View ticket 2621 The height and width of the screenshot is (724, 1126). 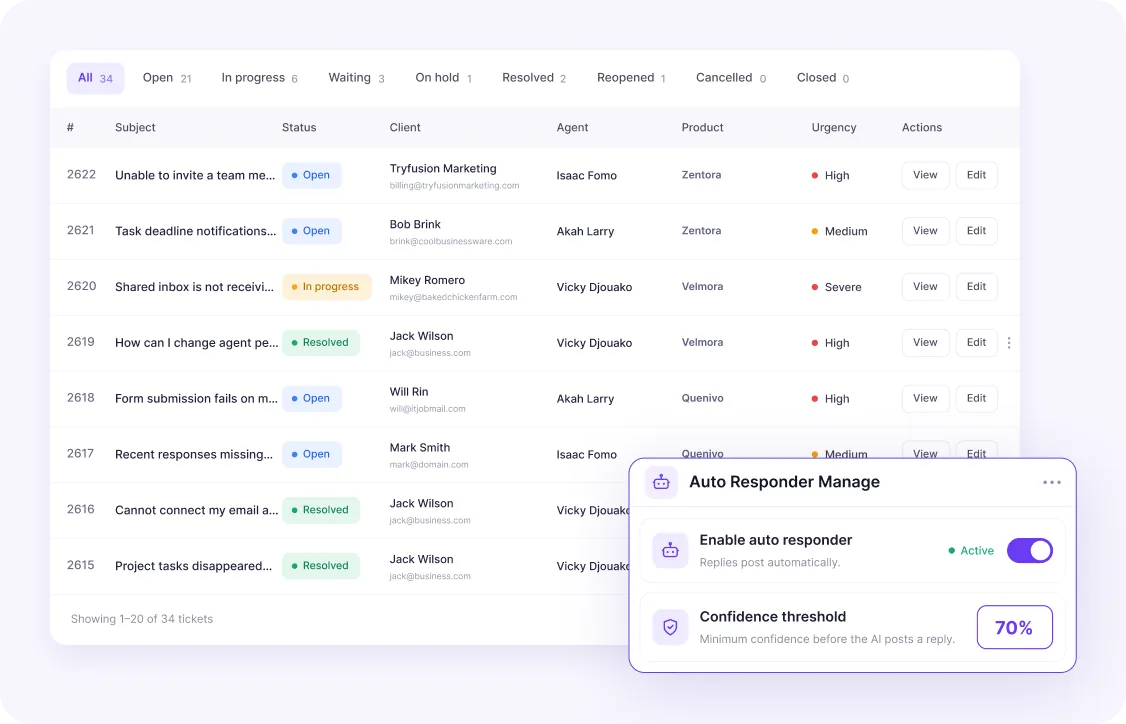(925, 231)
